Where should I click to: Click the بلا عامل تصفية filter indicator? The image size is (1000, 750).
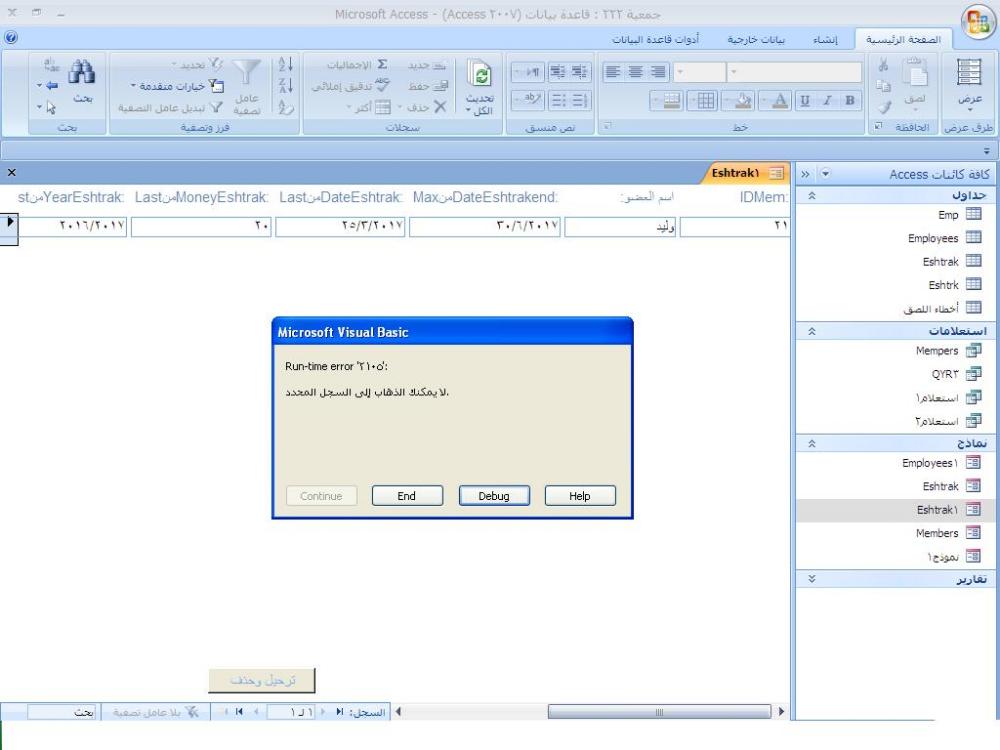pyautogui.click(x=156, y=712)
